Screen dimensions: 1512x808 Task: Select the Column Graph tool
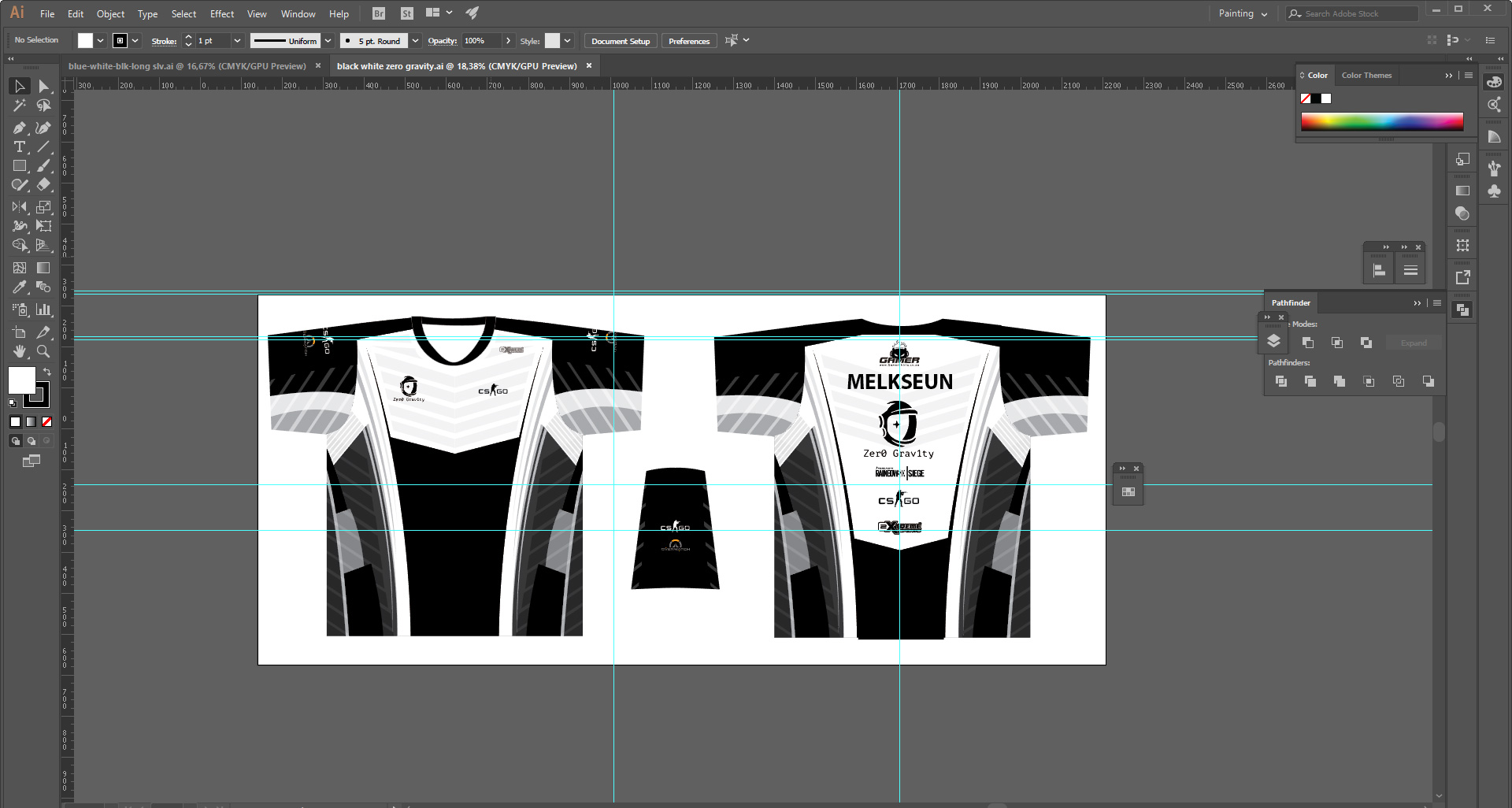tap(43, 309)
